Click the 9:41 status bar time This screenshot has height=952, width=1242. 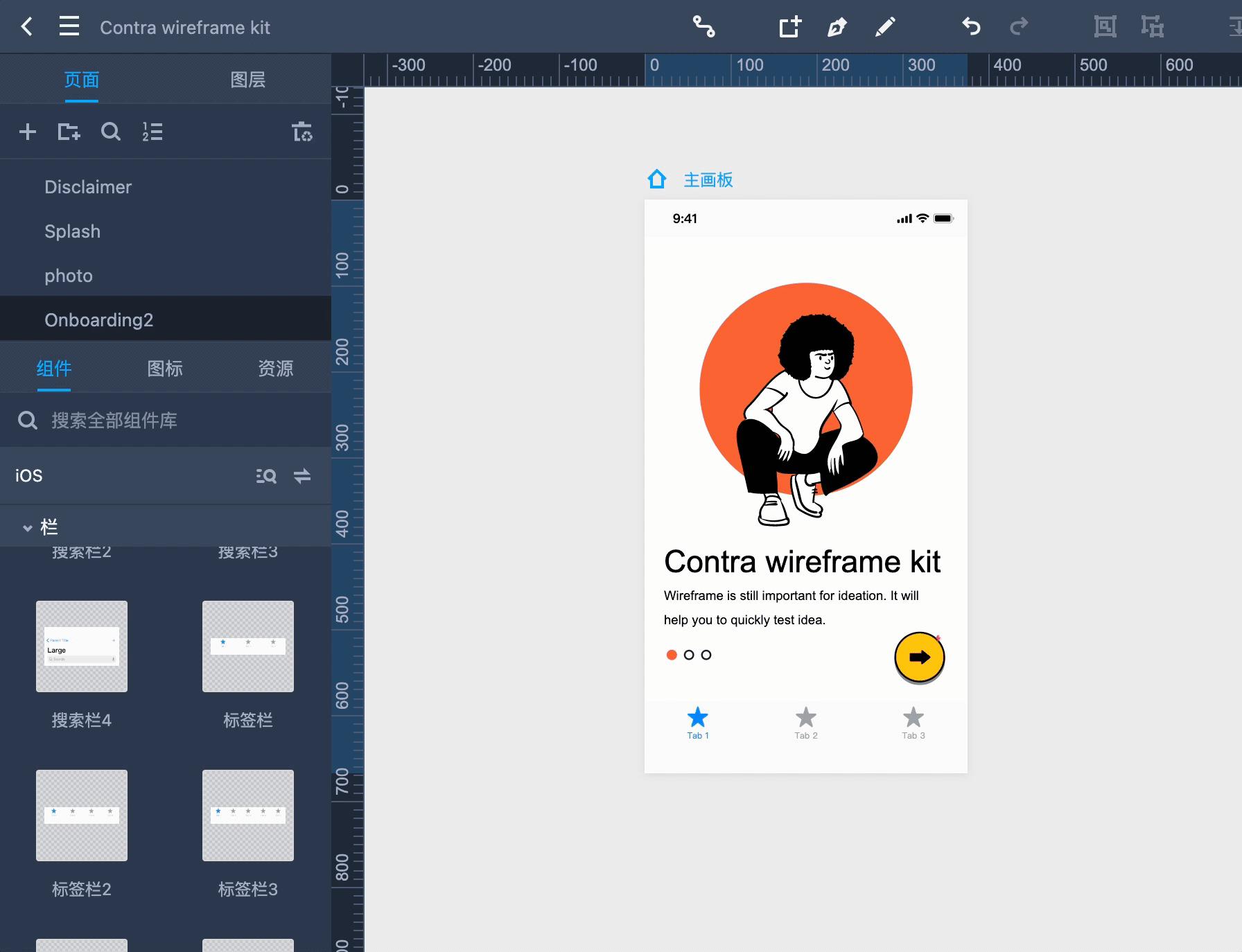pyautogui.click(x=685, y=219)
